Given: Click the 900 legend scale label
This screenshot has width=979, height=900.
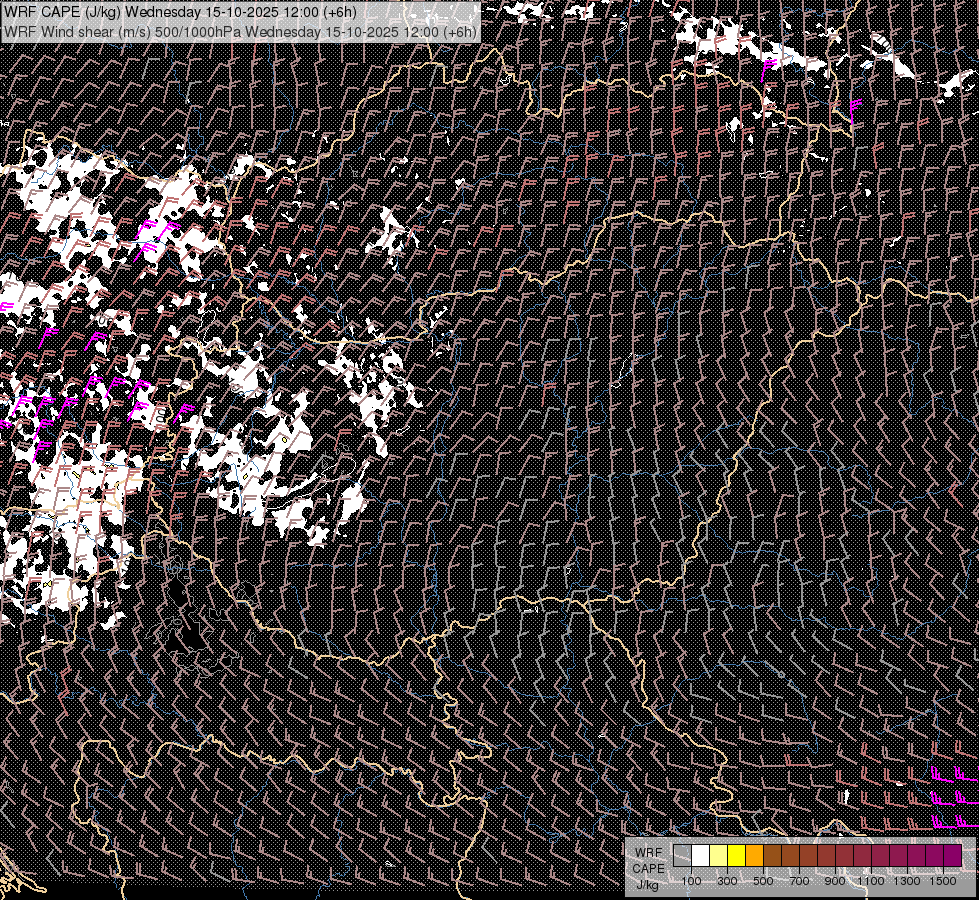Looking at the screenshot, I should coord(835,881).
